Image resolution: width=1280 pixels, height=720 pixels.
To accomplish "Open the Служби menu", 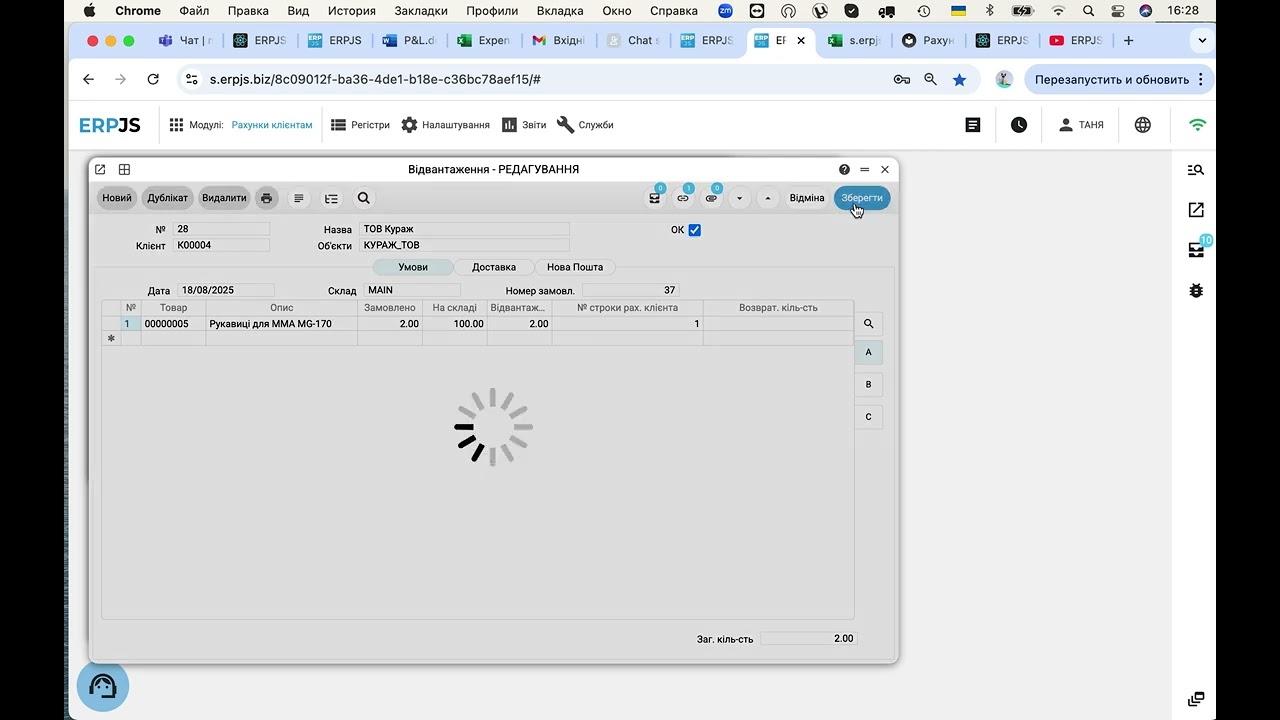I will point(585,125).
